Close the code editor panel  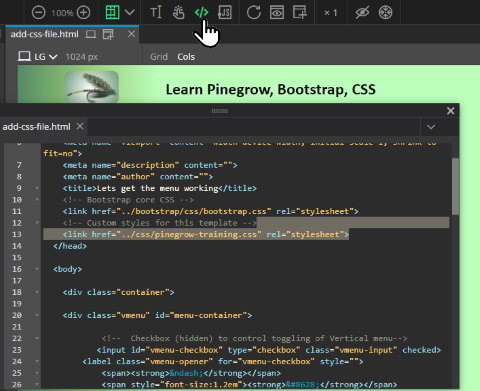[x=450, y=111]
